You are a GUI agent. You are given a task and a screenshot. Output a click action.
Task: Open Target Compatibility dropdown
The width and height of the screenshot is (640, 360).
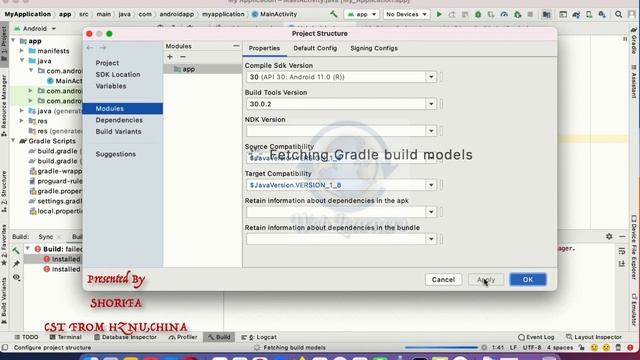click(431, 185)
